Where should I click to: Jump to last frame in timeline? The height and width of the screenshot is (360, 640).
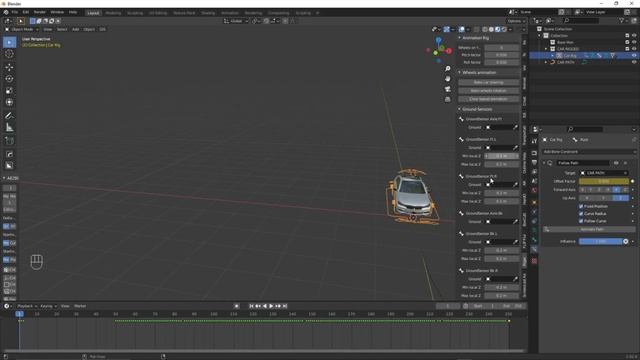point(285,306)
